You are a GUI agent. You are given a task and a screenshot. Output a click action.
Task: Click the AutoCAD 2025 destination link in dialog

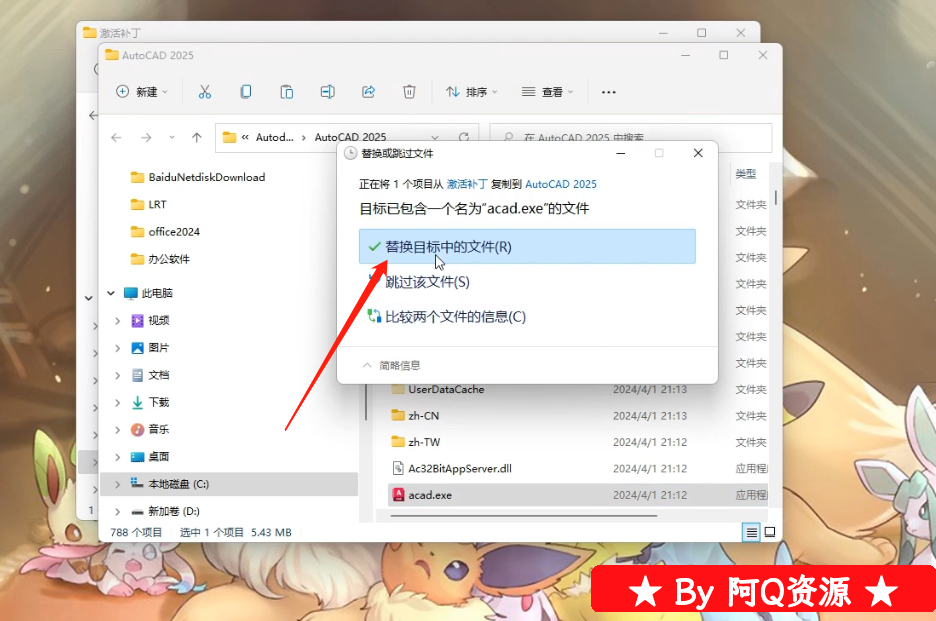pyautogui.click(x=561, y=184)
